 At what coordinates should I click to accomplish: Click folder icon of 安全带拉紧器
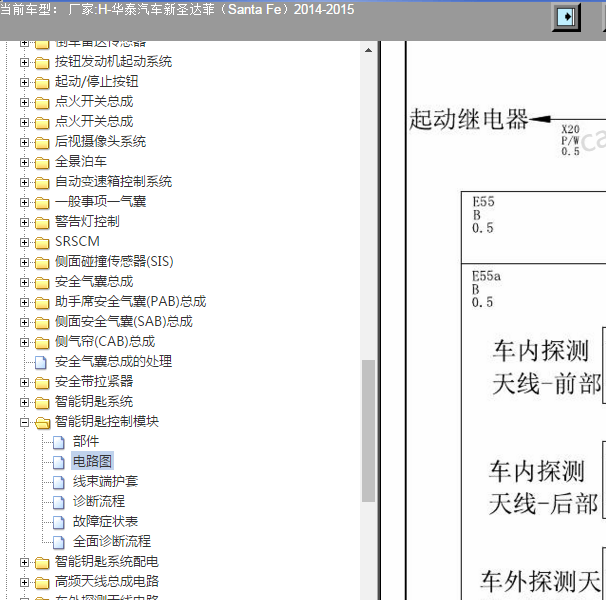coord(42,383)
